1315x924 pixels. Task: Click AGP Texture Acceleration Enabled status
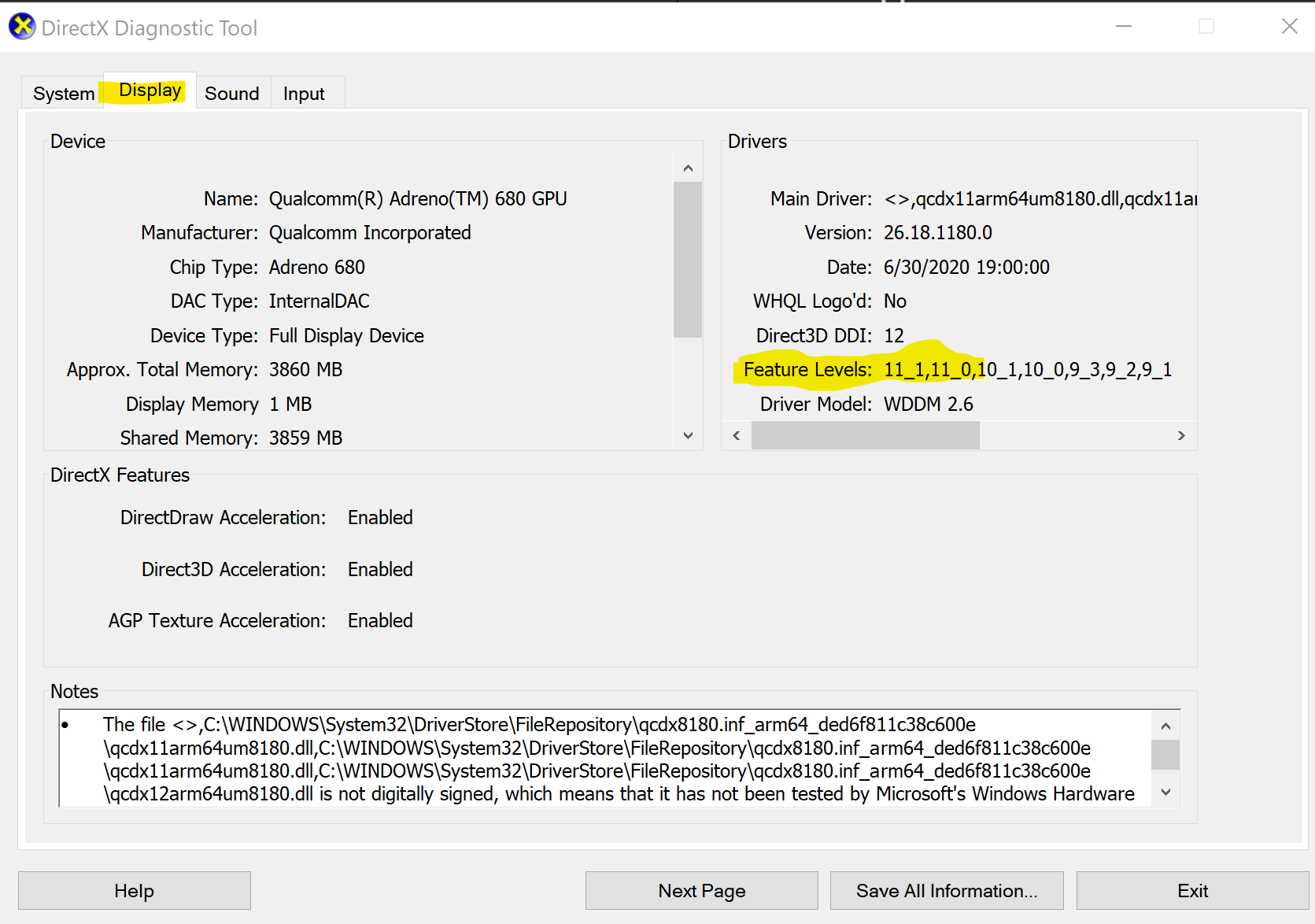380,621
